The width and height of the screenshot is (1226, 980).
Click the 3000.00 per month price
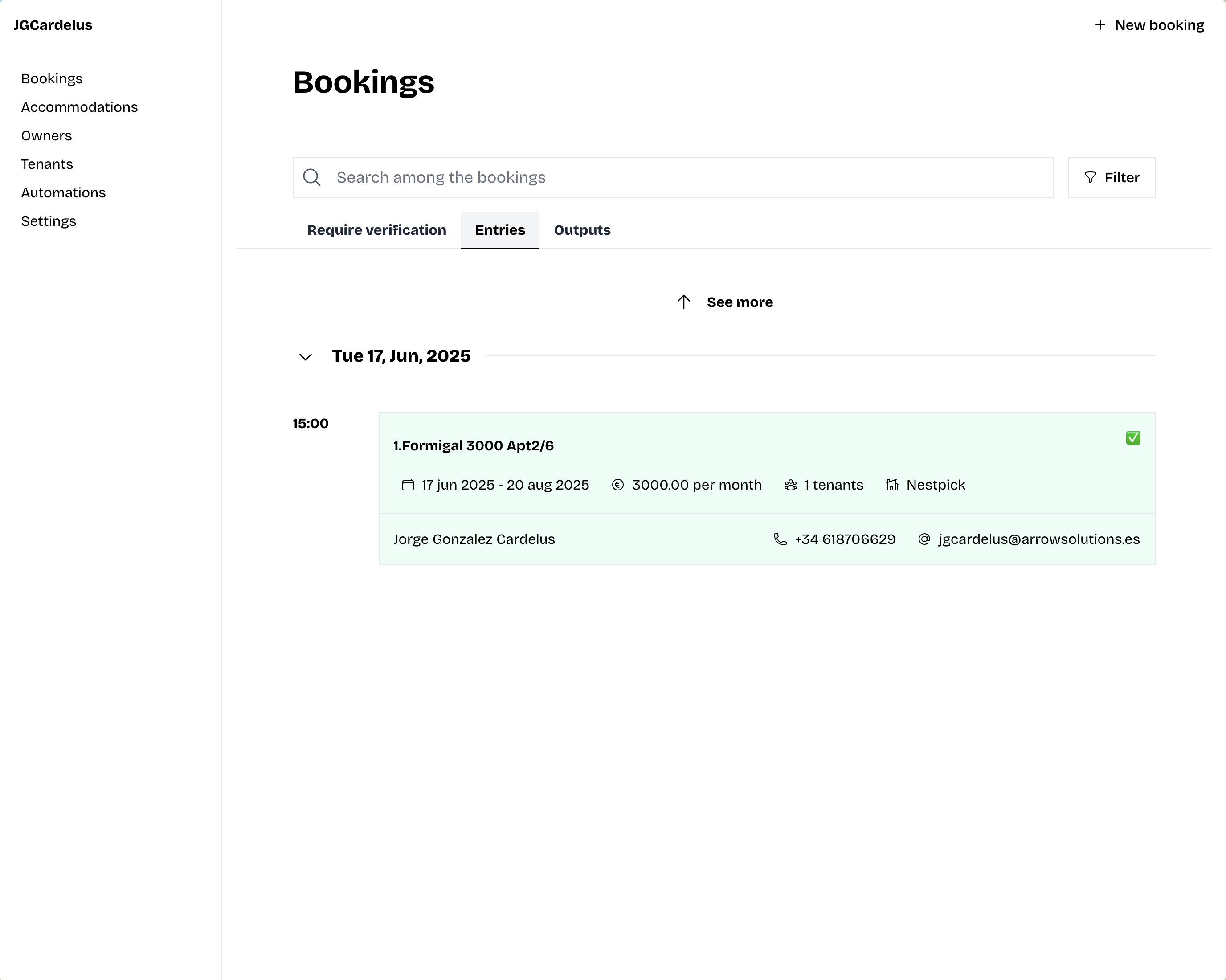click(x=697, y=485)
